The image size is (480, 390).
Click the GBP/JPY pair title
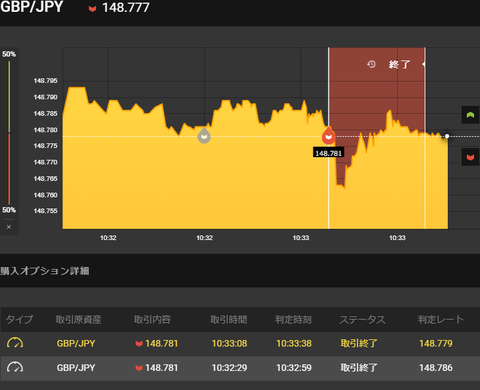32,7
